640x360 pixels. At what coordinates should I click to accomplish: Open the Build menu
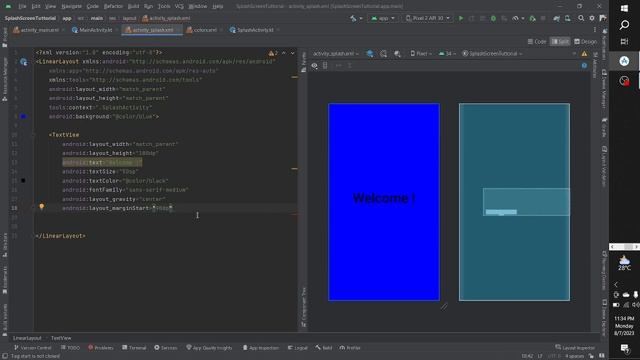point(133,6)
